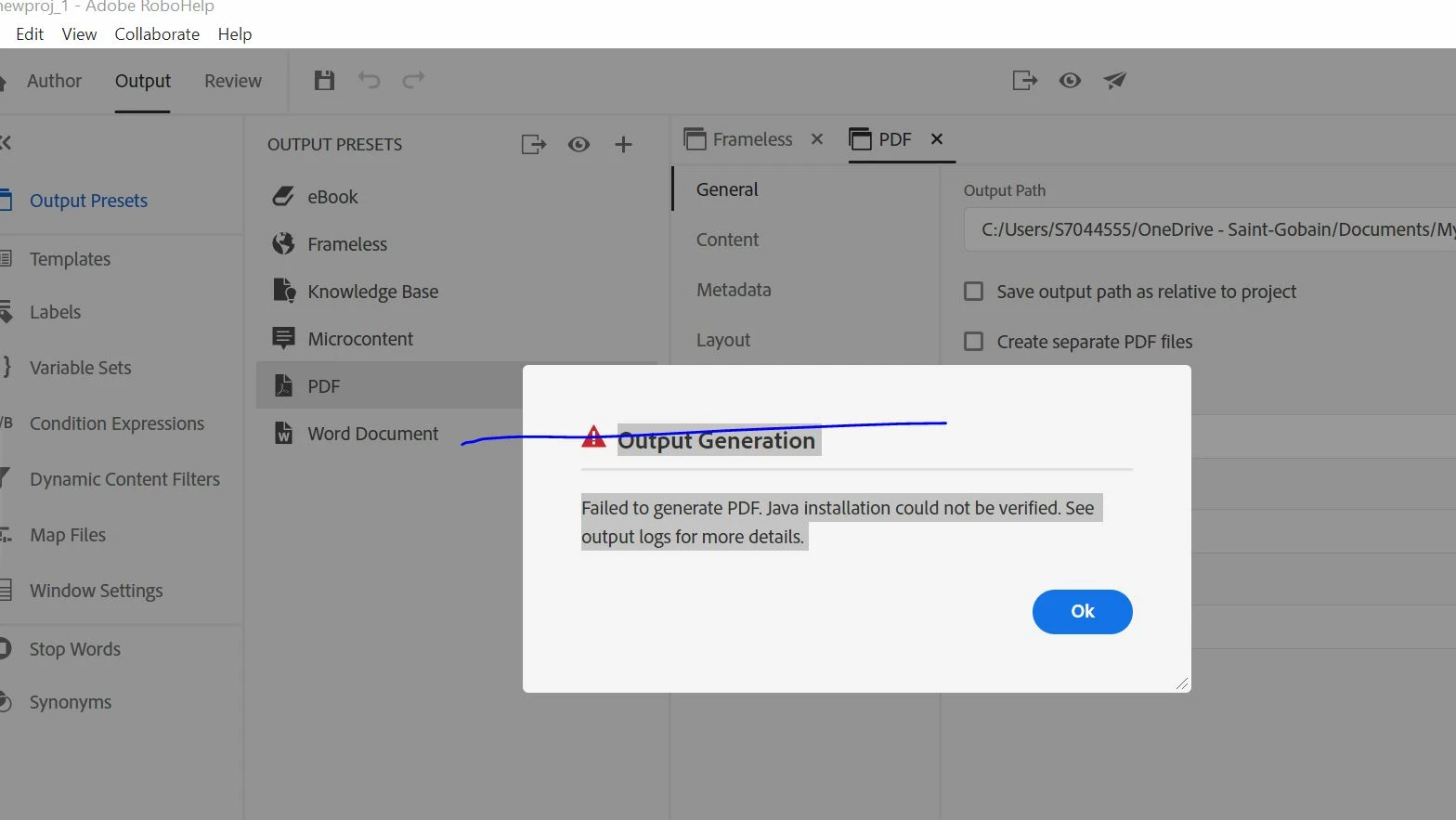The width and height of the screenshot is (1456, 820).
Task: Click the Undo arrow icon
Action: click(369, 80)
